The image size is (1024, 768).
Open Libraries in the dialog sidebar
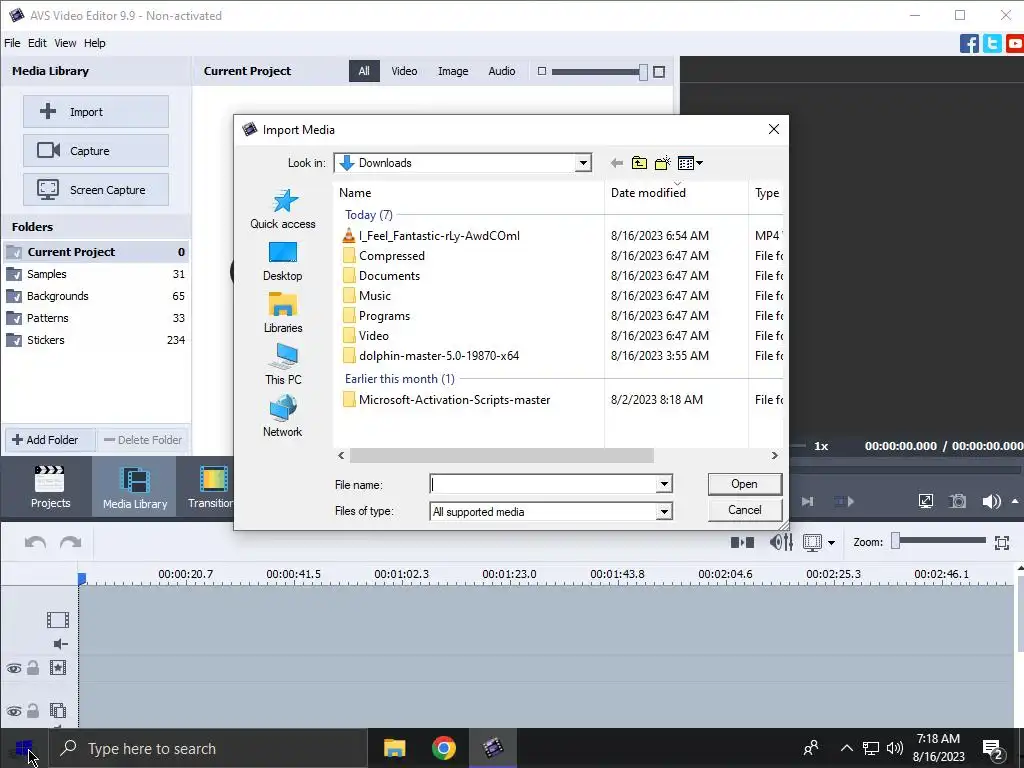click(283, 313)
